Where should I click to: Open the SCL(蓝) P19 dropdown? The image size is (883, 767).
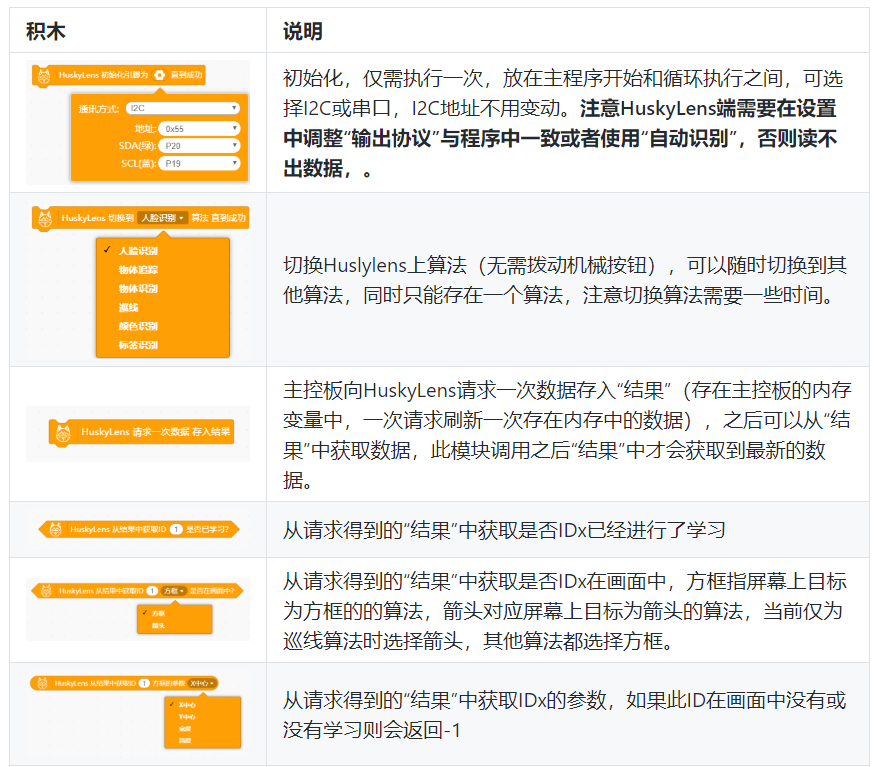coord(199,163)
